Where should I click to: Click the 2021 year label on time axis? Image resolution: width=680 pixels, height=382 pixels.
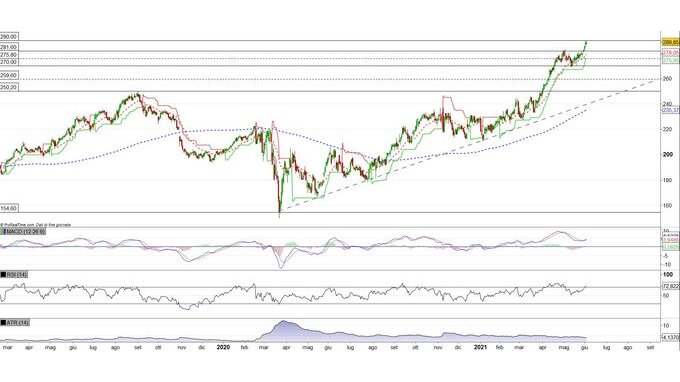tap(480, 347)
